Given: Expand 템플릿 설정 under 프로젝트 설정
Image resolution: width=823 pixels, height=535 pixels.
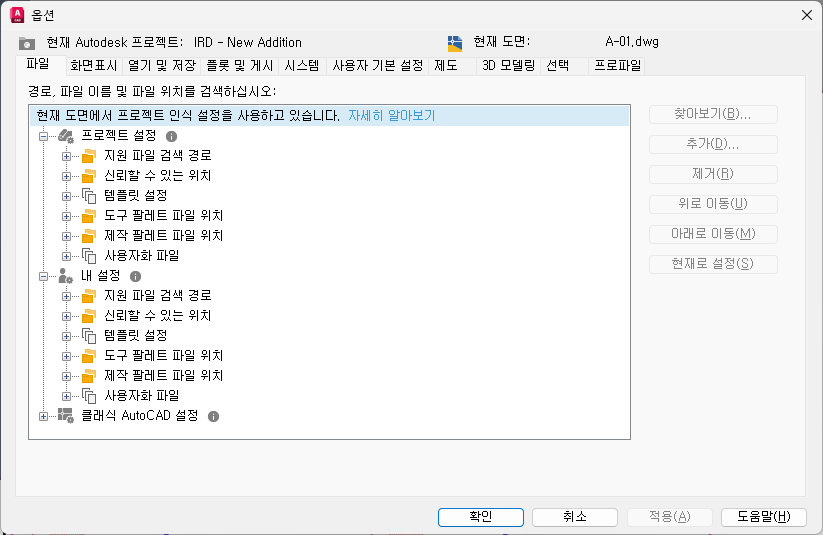Looking at the screenshot, I should pyautogui.click(x=66, y=196).
